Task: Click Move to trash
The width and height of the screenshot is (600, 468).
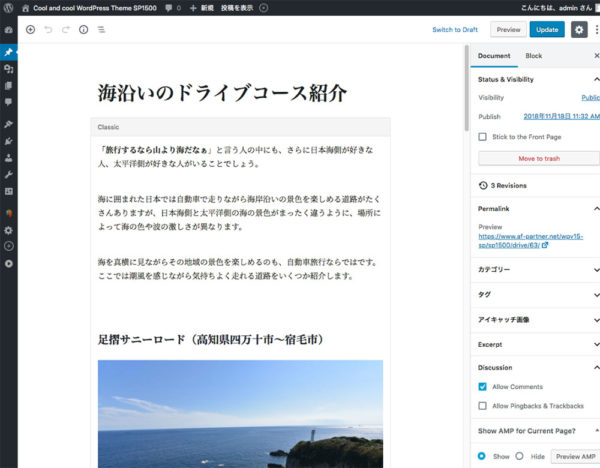Action: pyautogui.click(x=539, y=158)
